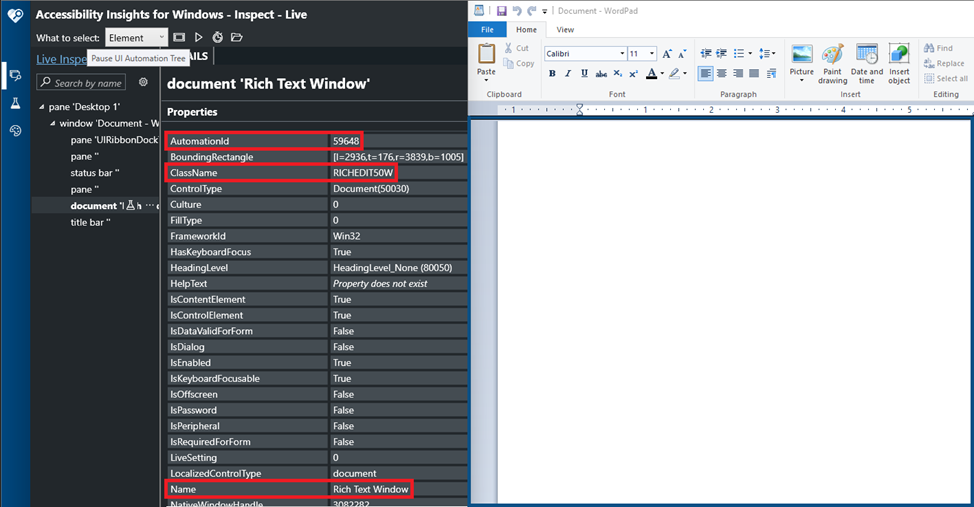Open the Calibri font family dropdown
The width and height of the screenshot is (974, 507).
pos(621,53)
